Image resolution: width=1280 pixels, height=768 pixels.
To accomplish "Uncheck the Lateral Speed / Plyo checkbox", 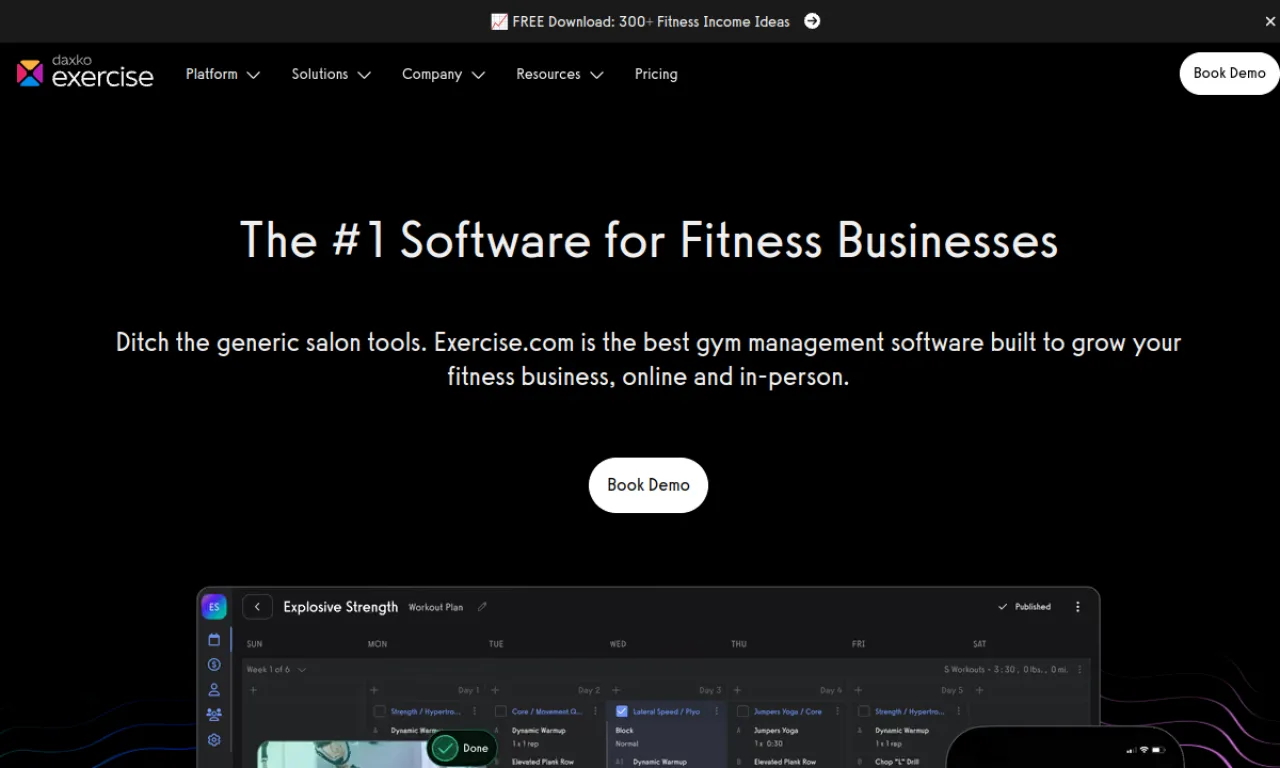I will (622, 712).
